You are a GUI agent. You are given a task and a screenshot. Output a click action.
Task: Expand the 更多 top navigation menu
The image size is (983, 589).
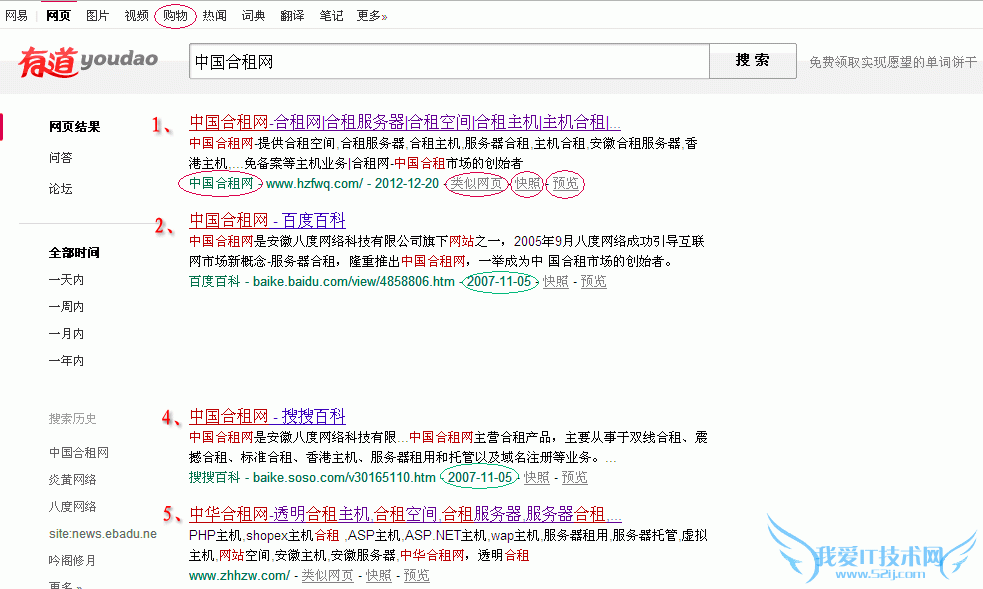pos(372,16)
